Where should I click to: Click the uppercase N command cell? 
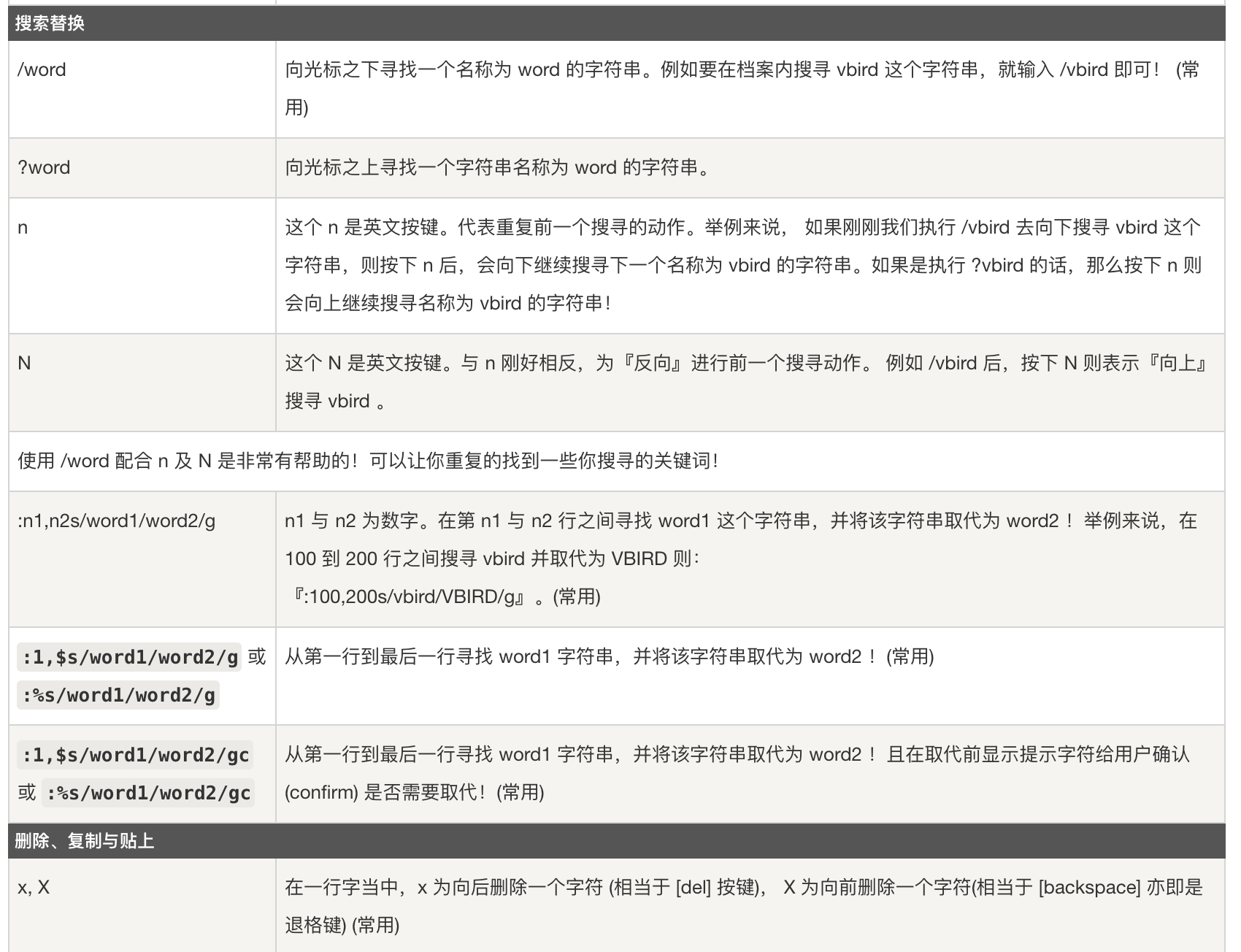tap(142, 383)
